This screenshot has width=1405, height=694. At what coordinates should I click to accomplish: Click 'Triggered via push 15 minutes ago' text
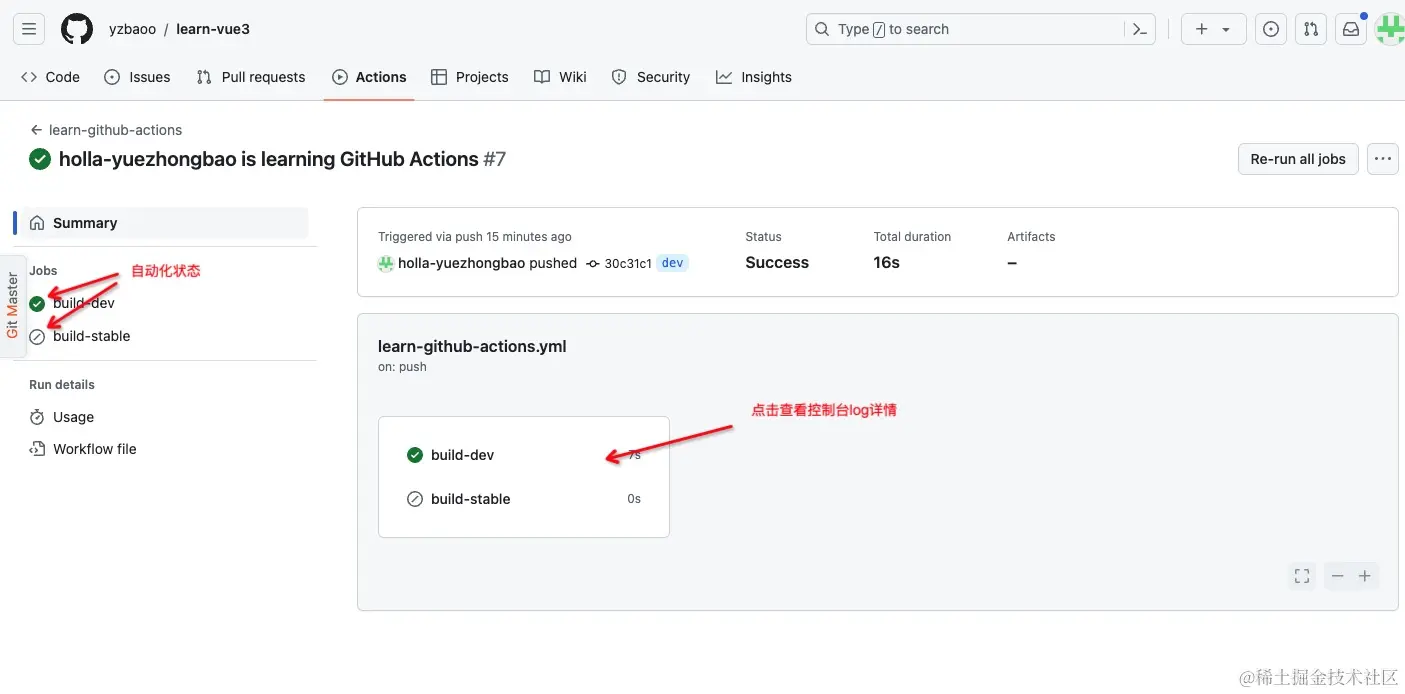pyautogui.click(x=475, y=237)
